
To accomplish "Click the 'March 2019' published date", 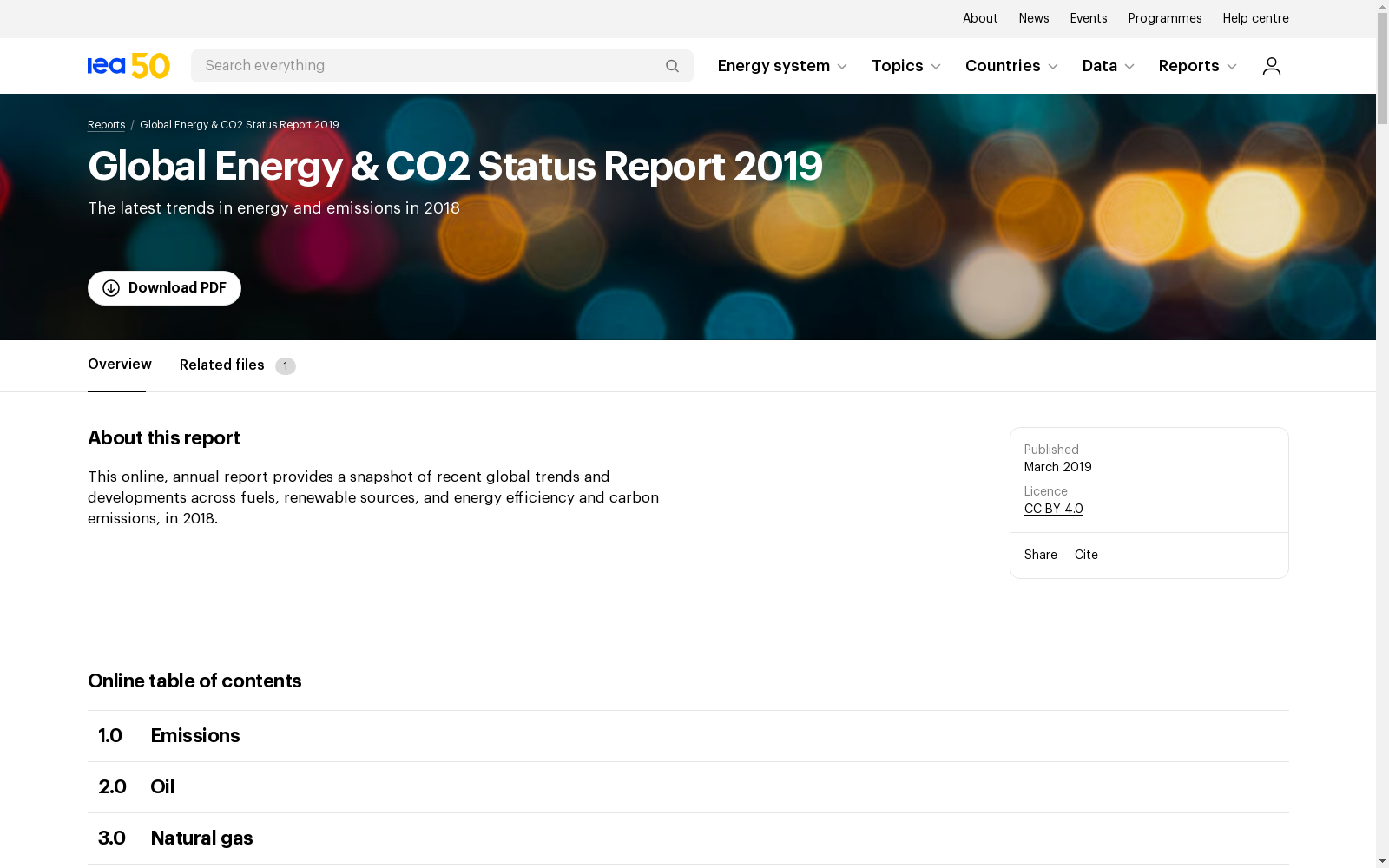I will click(x=1058, y=467).
